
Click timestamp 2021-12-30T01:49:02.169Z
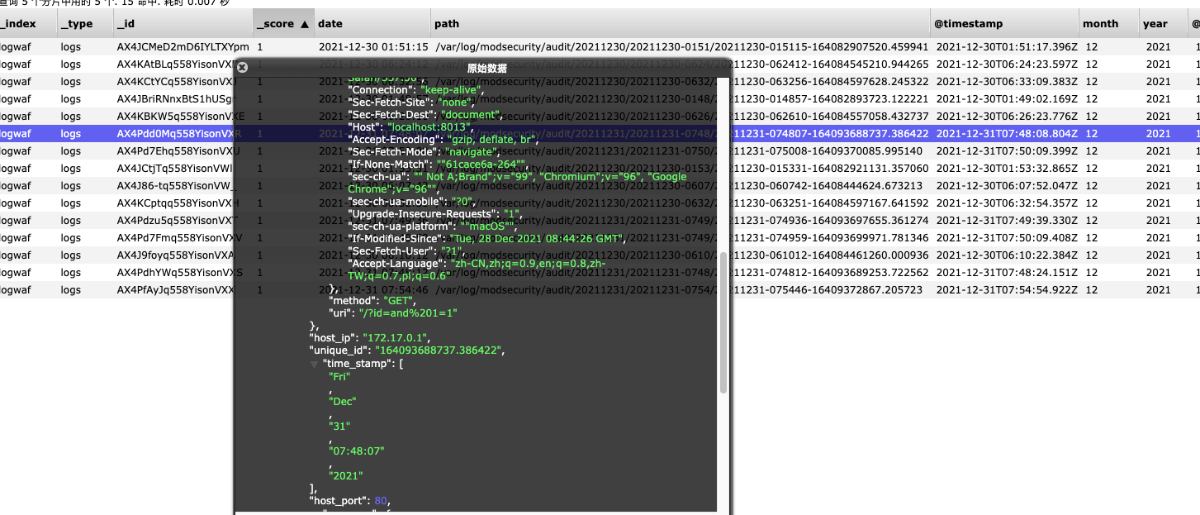1005,99
